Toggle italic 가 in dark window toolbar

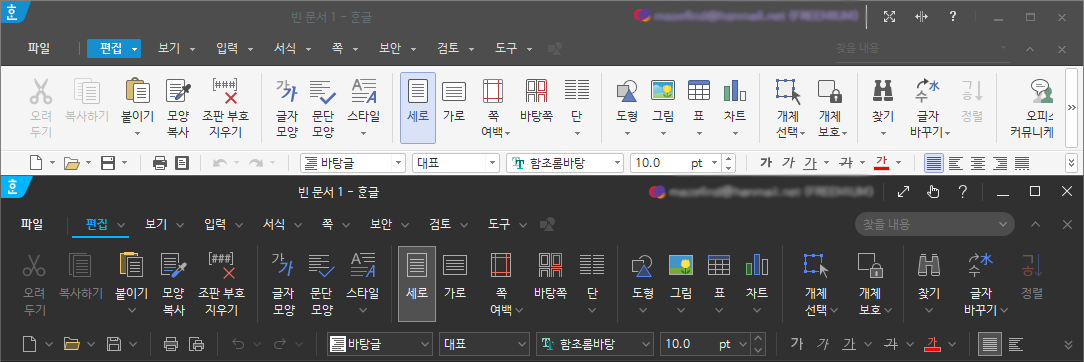click(x=823, y=343)
